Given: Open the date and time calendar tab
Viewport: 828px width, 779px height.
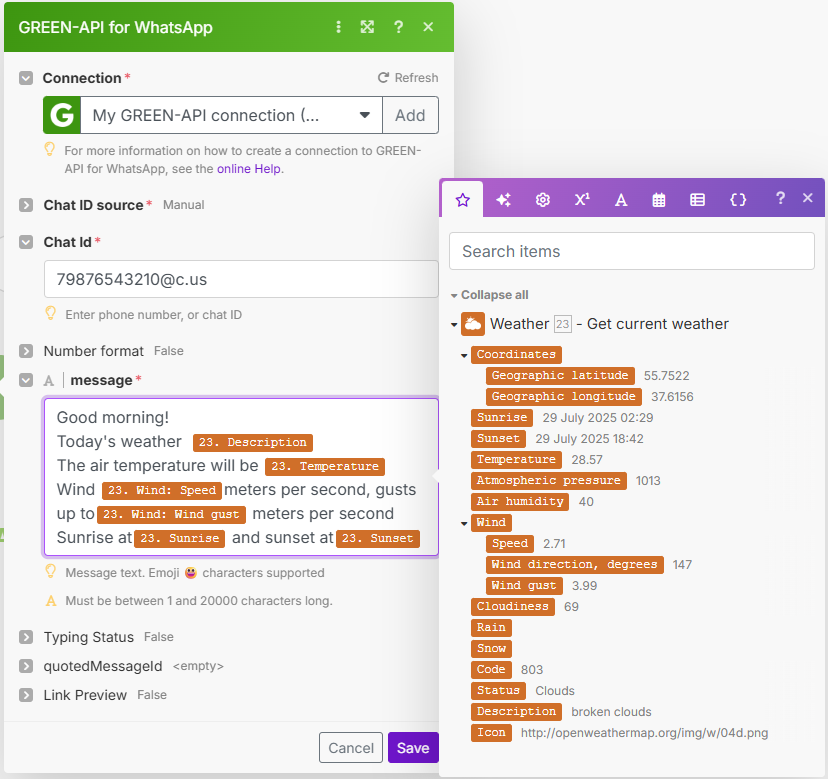Looking at the screenshot, I should (x=659, y=199).
